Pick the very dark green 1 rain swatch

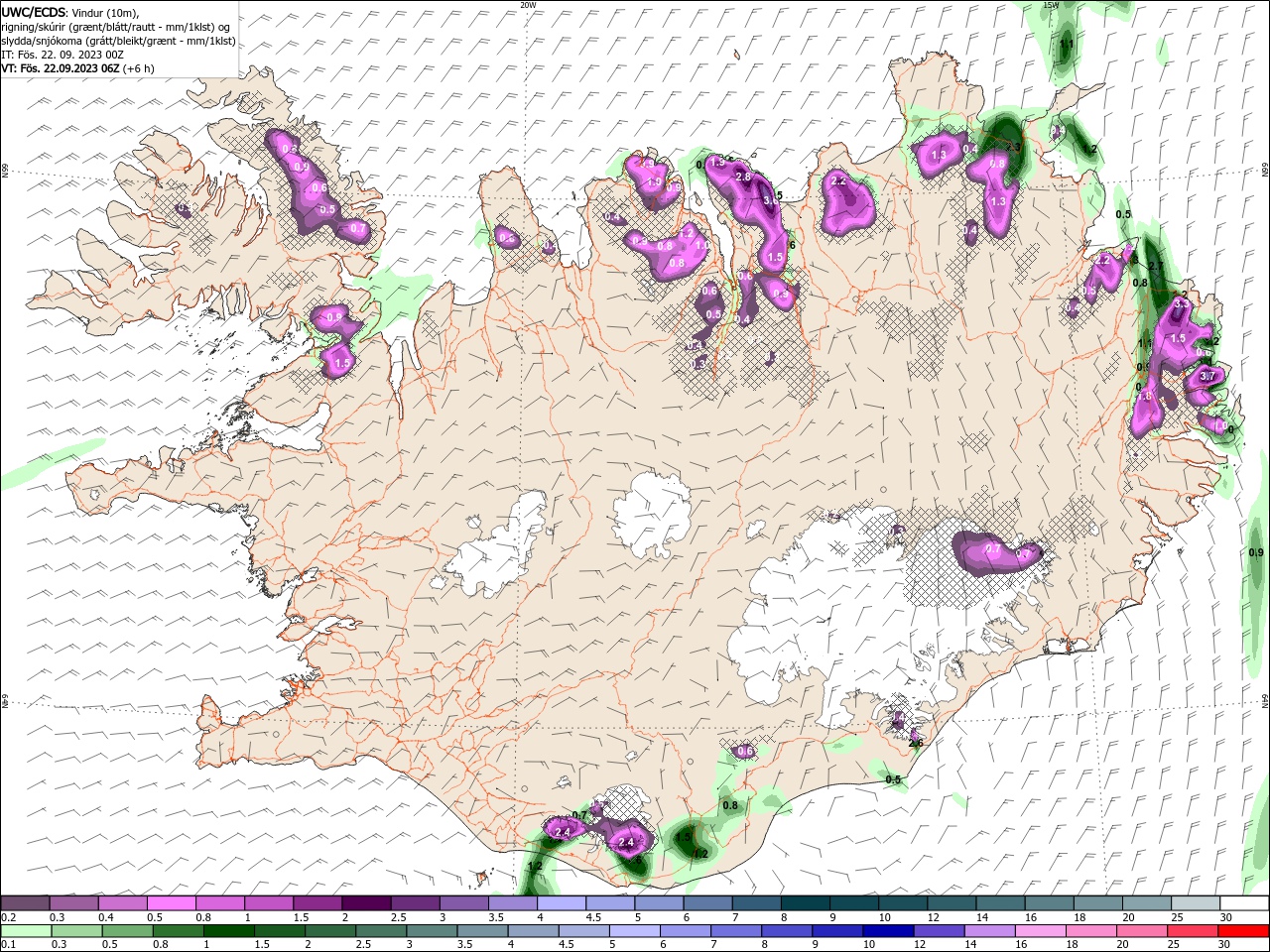click(x=228, y=931)
